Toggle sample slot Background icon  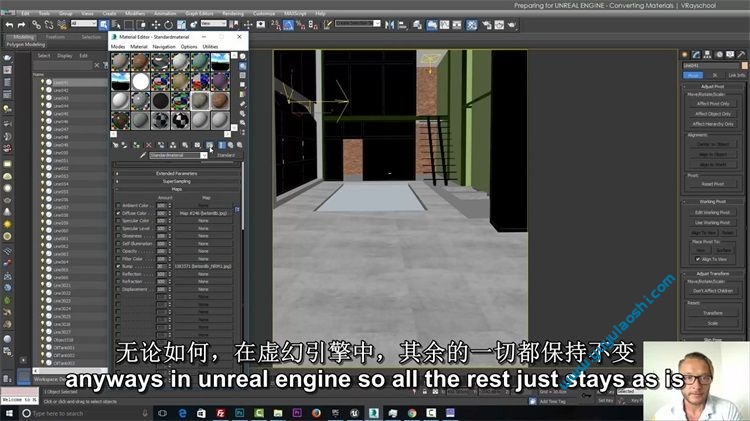tap(243, 75)
